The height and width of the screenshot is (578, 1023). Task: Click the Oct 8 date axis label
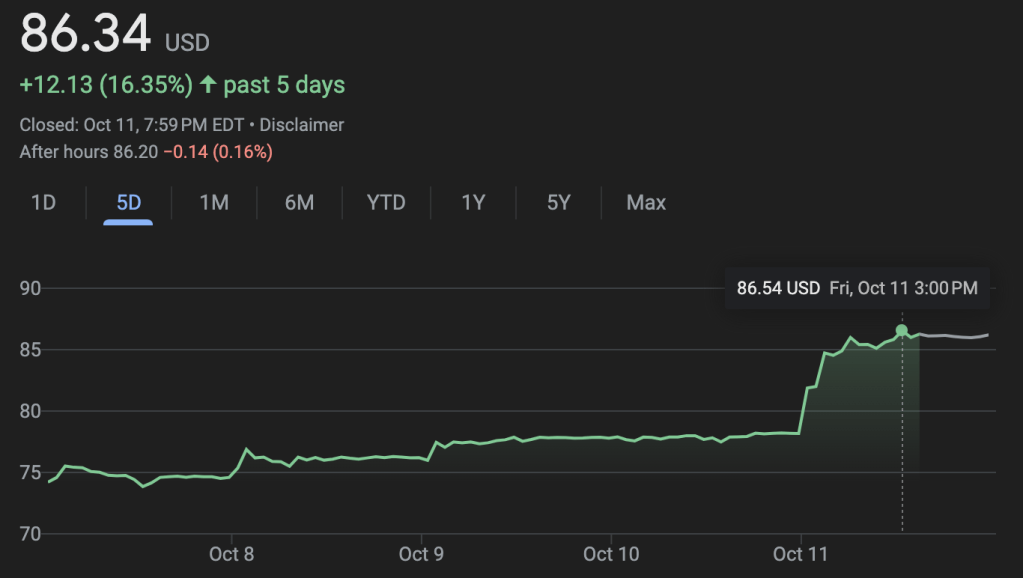(x=231, y=554)
